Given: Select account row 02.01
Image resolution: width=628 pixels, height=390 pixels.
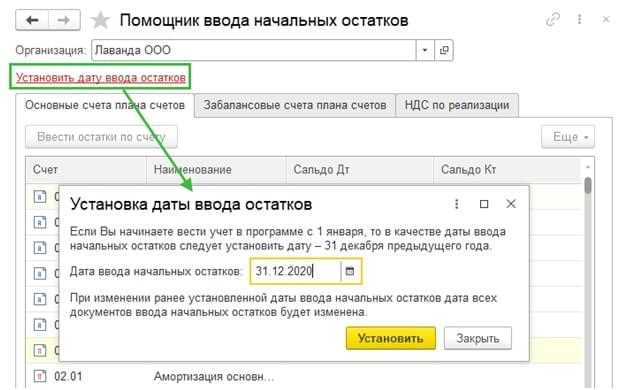Looking at the screenshot, I should pyautogui.click(x=304, y=376).
